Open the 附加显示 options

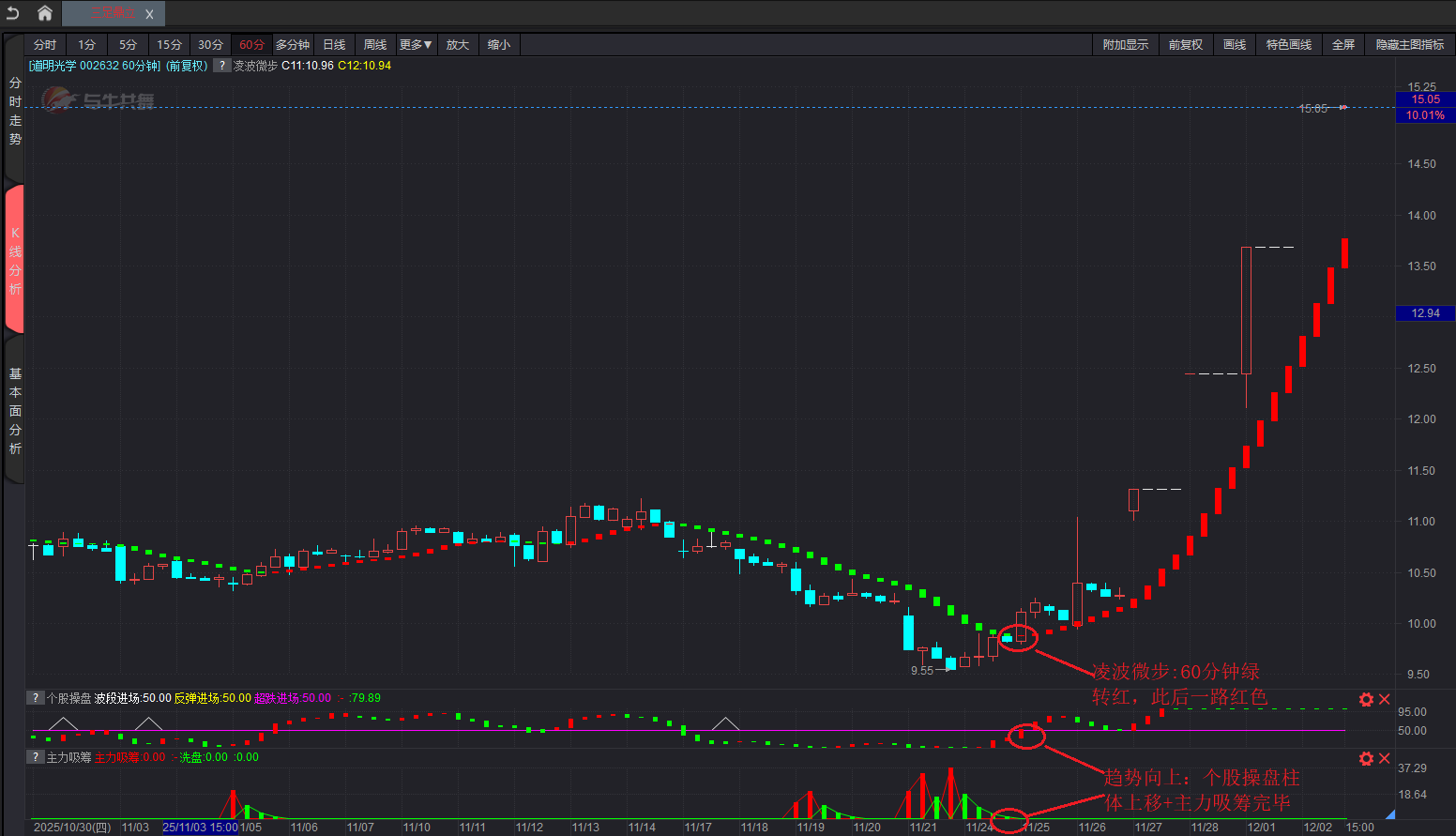(x=1125, y=45)
